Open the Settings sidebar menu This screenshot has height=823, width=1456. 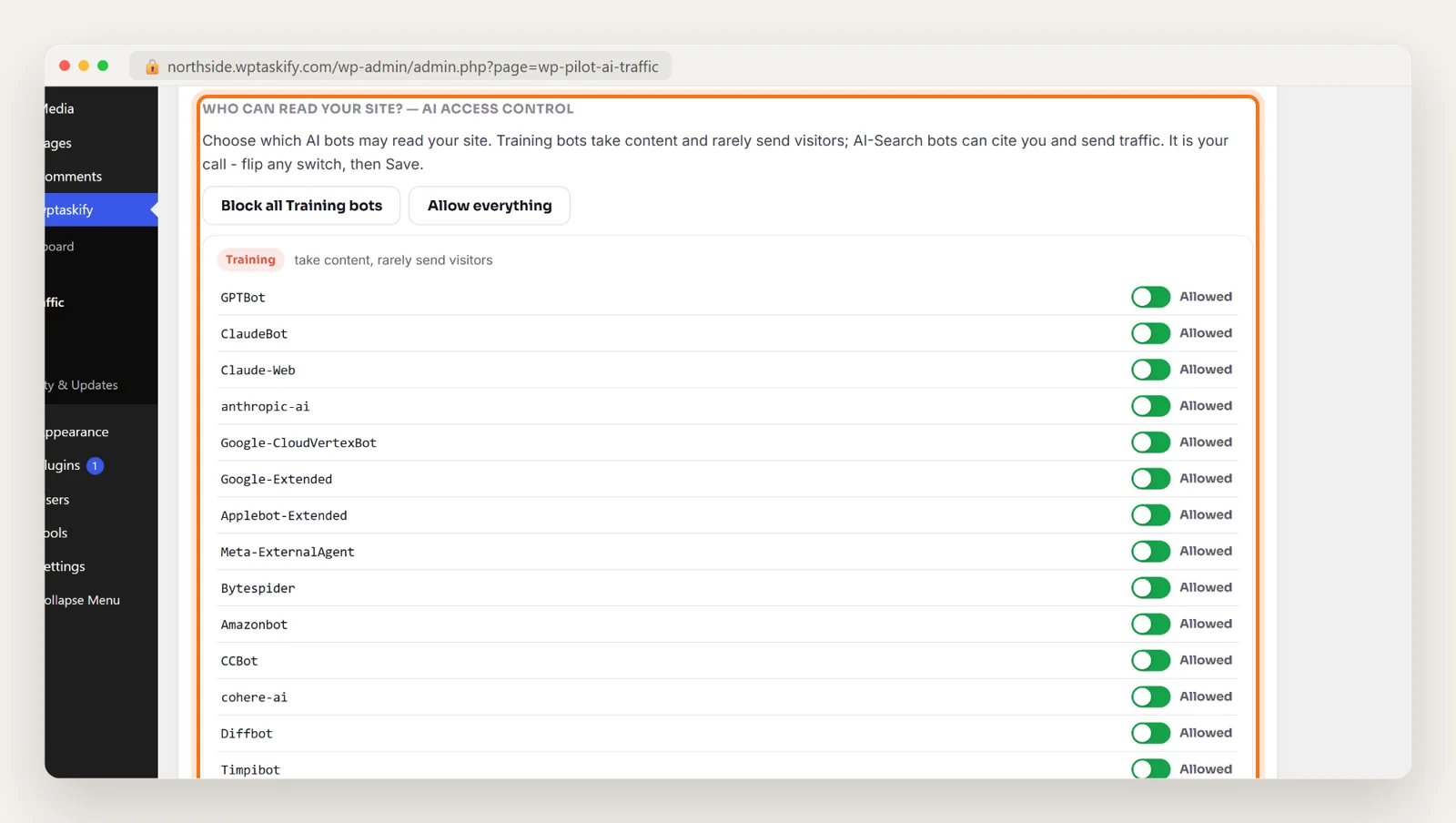65,566
